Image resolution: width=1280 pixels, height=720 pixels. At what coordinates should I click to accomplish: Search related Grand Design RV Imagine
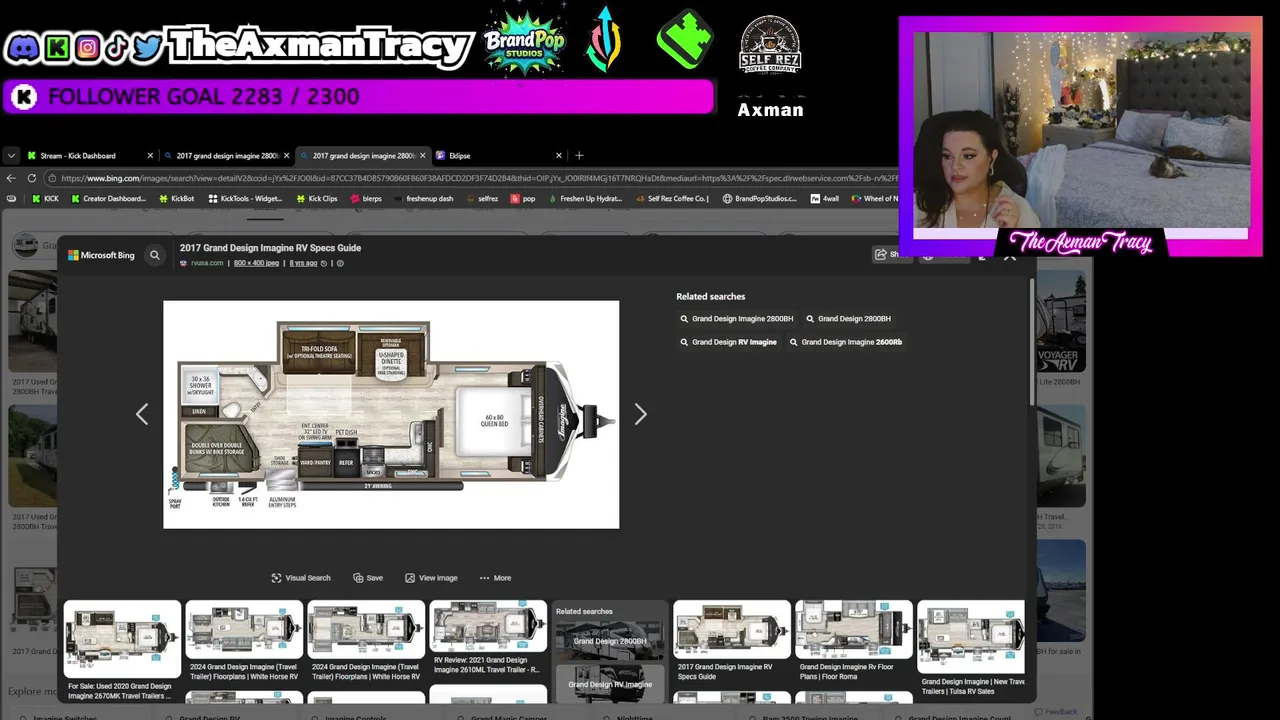point(728,342)
